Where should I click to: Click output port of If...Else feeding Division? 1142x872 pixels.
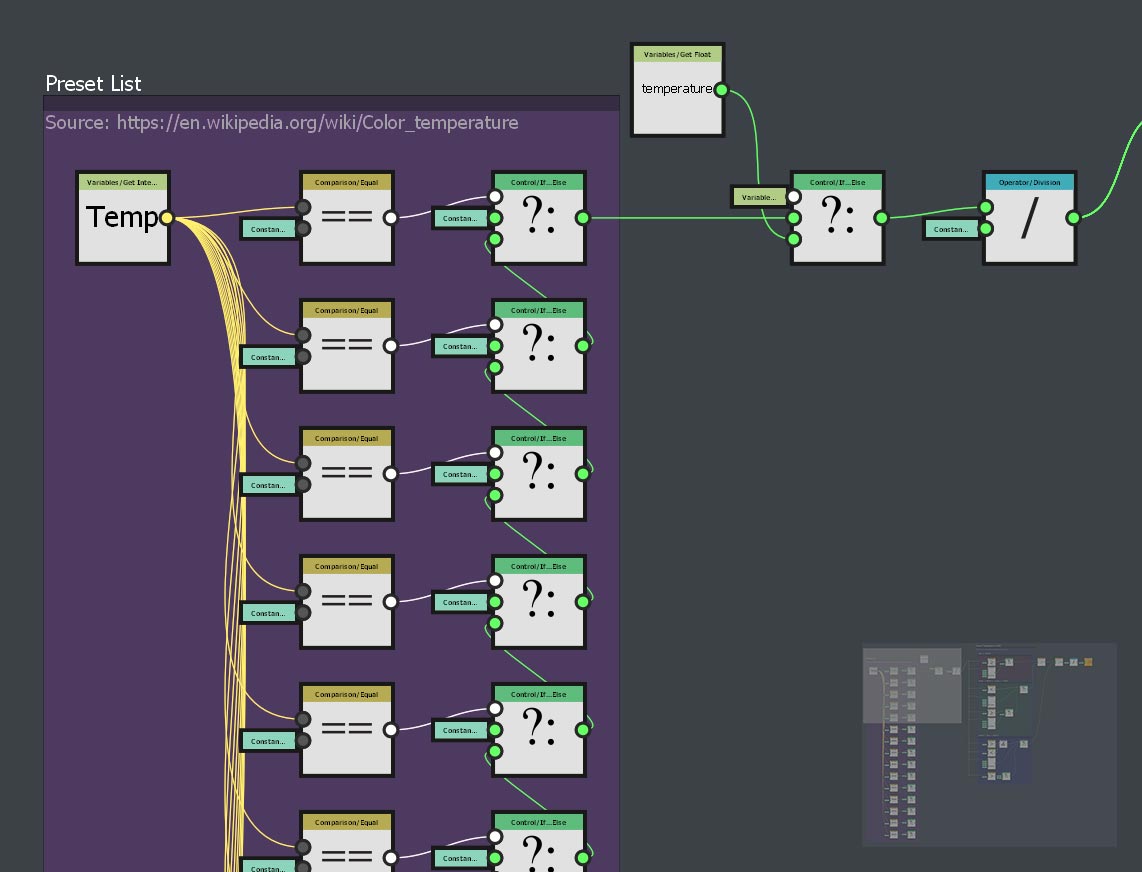click(x=881, y=218)
